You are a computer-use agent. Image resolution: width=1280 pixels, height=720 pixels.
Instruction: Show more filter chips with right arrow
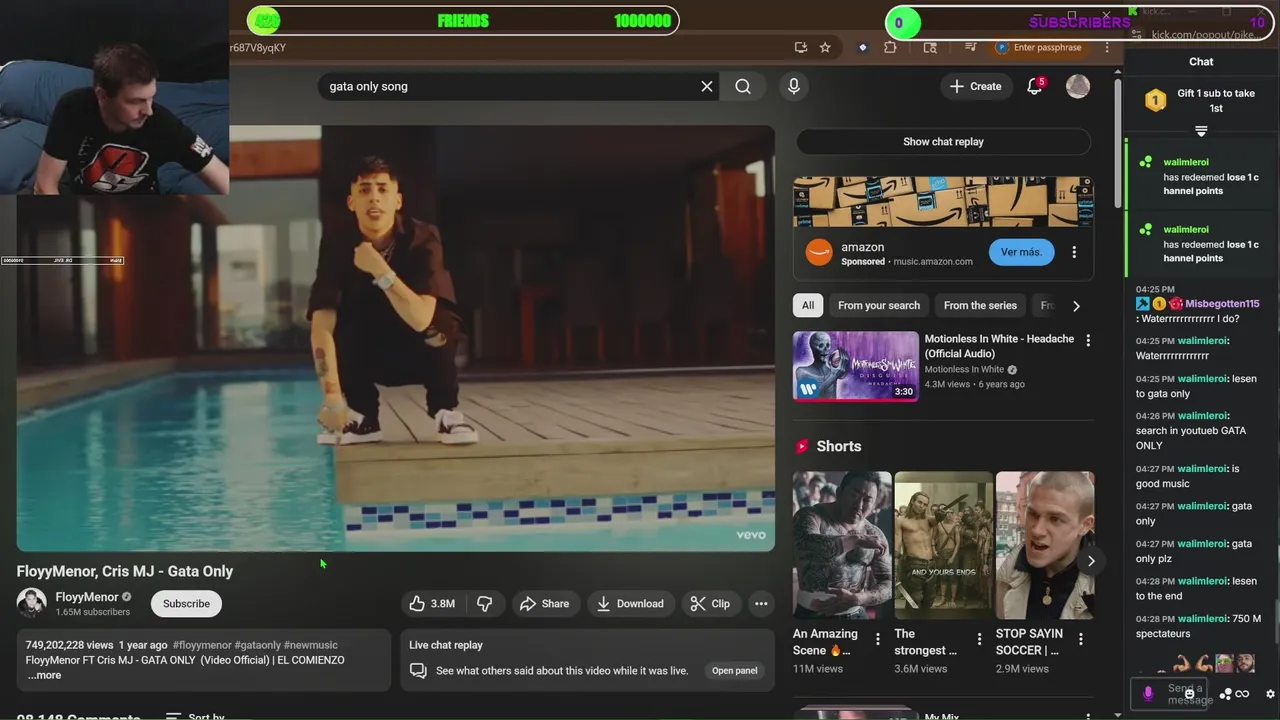tap(1076, 306)
